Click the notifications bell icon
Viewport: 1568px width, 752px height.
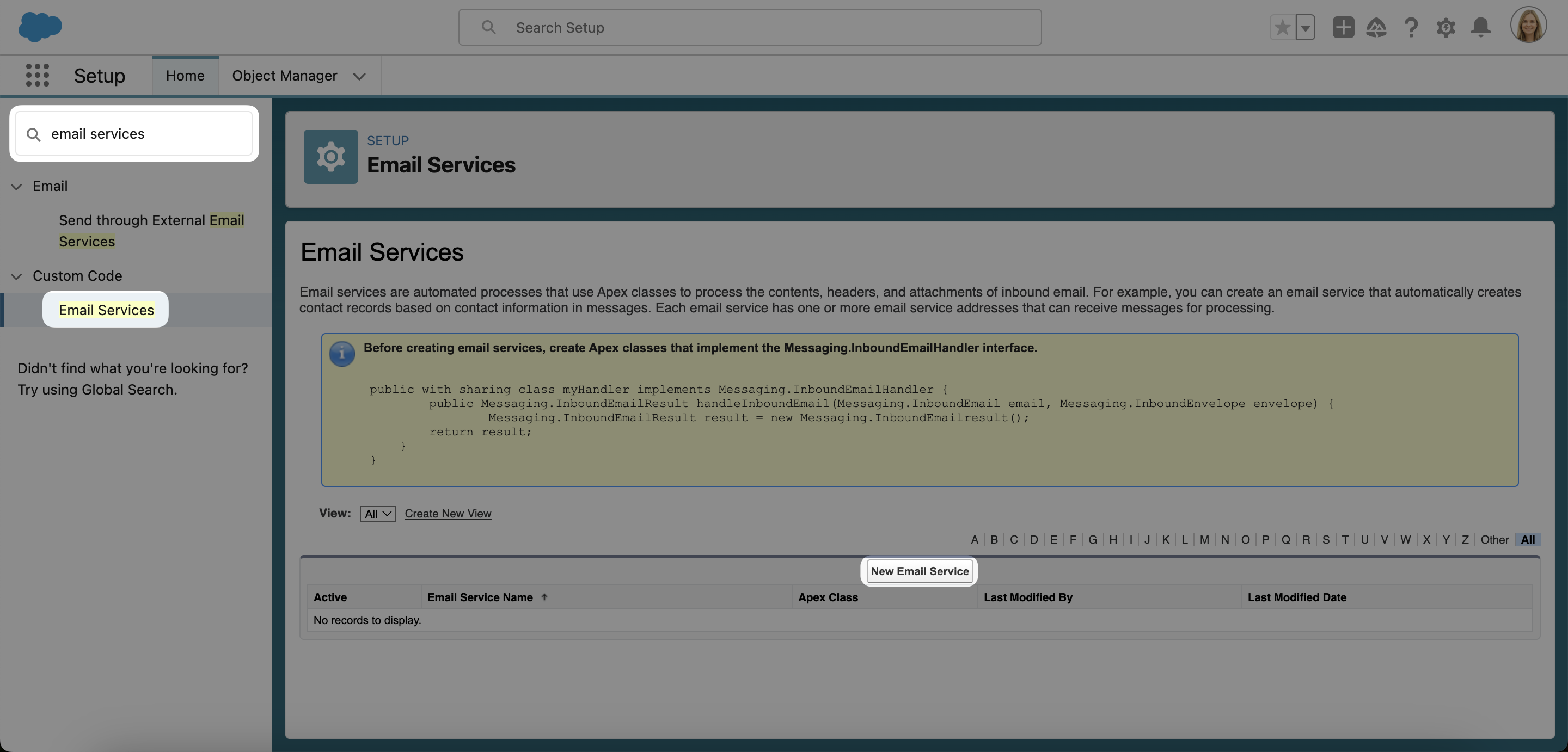[x=1479, y=26]
